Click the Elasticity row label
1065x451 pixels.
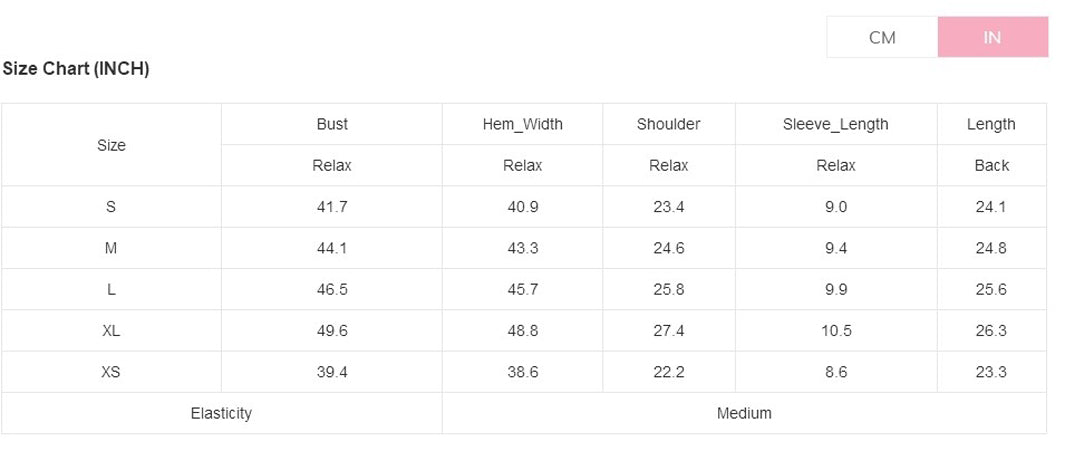[x=221, y=413]
